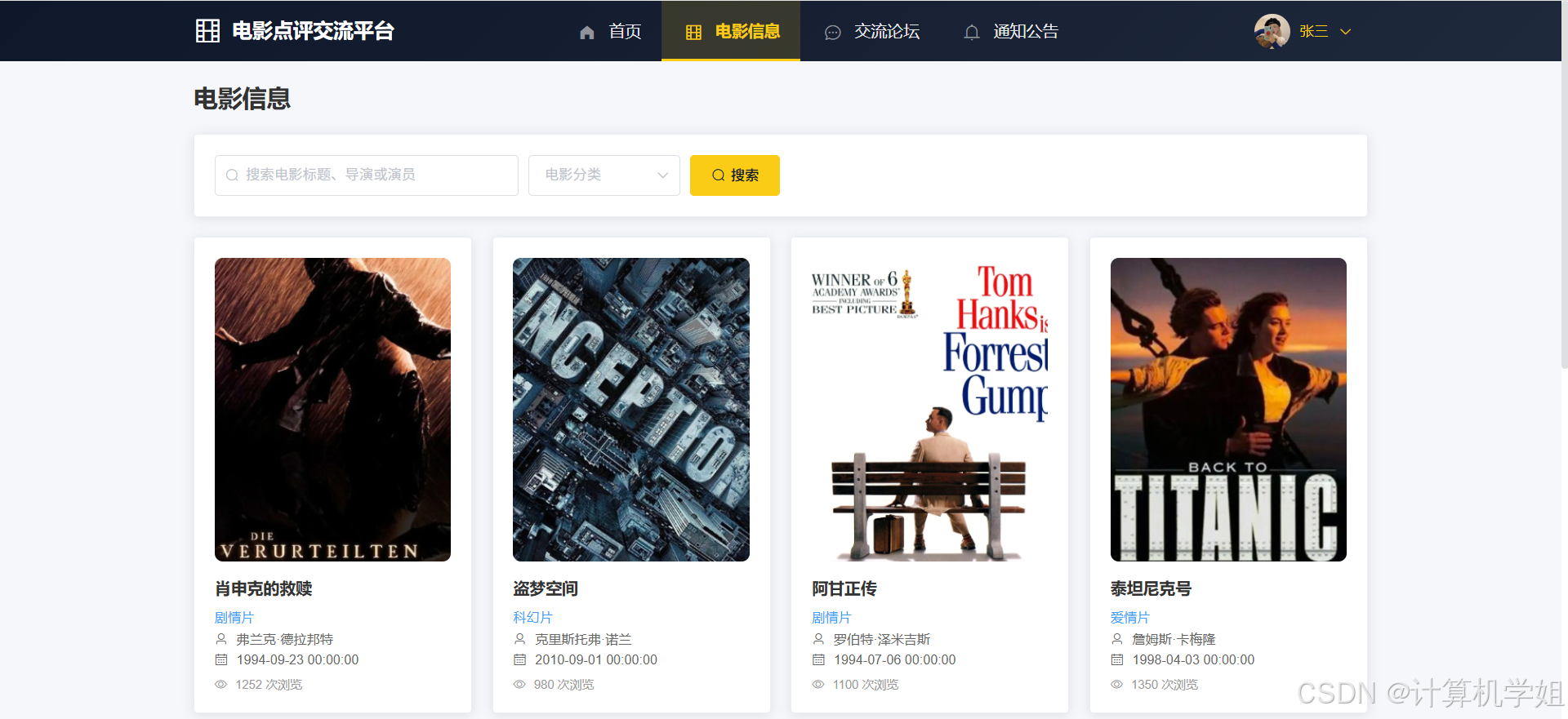The image size is (1568, 719).
Task: Open the 肖申克的救赎 movie title
Action: [x=264, y=588]
